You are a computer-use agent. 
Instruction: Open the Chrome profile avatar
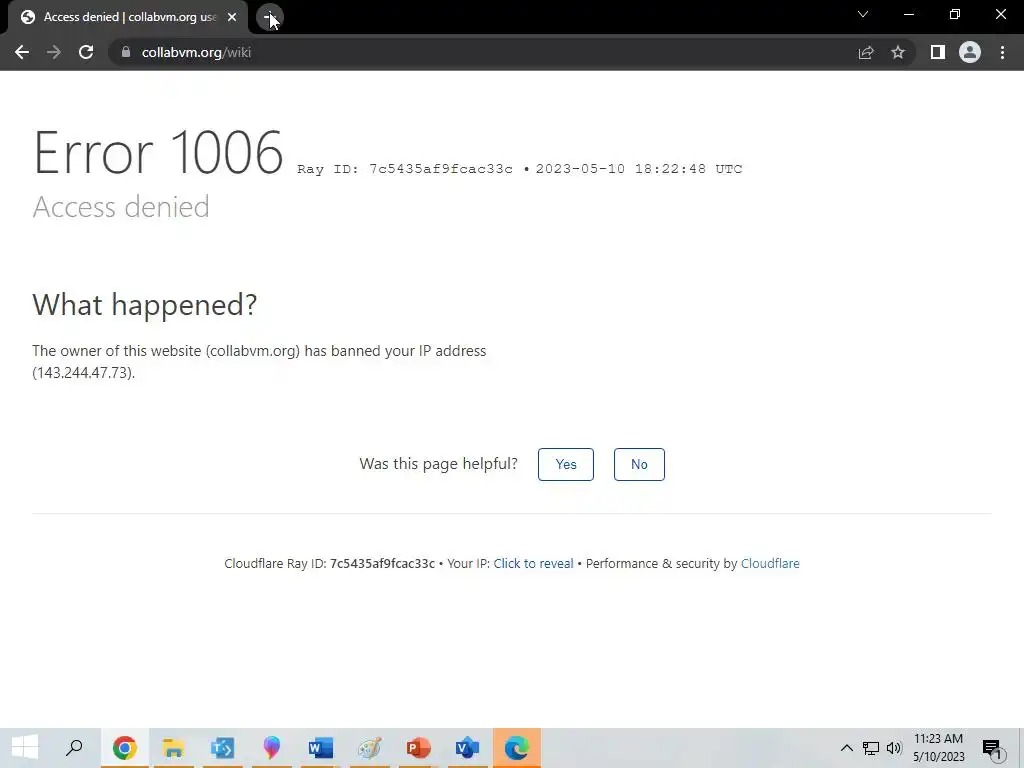click(970, 52)
